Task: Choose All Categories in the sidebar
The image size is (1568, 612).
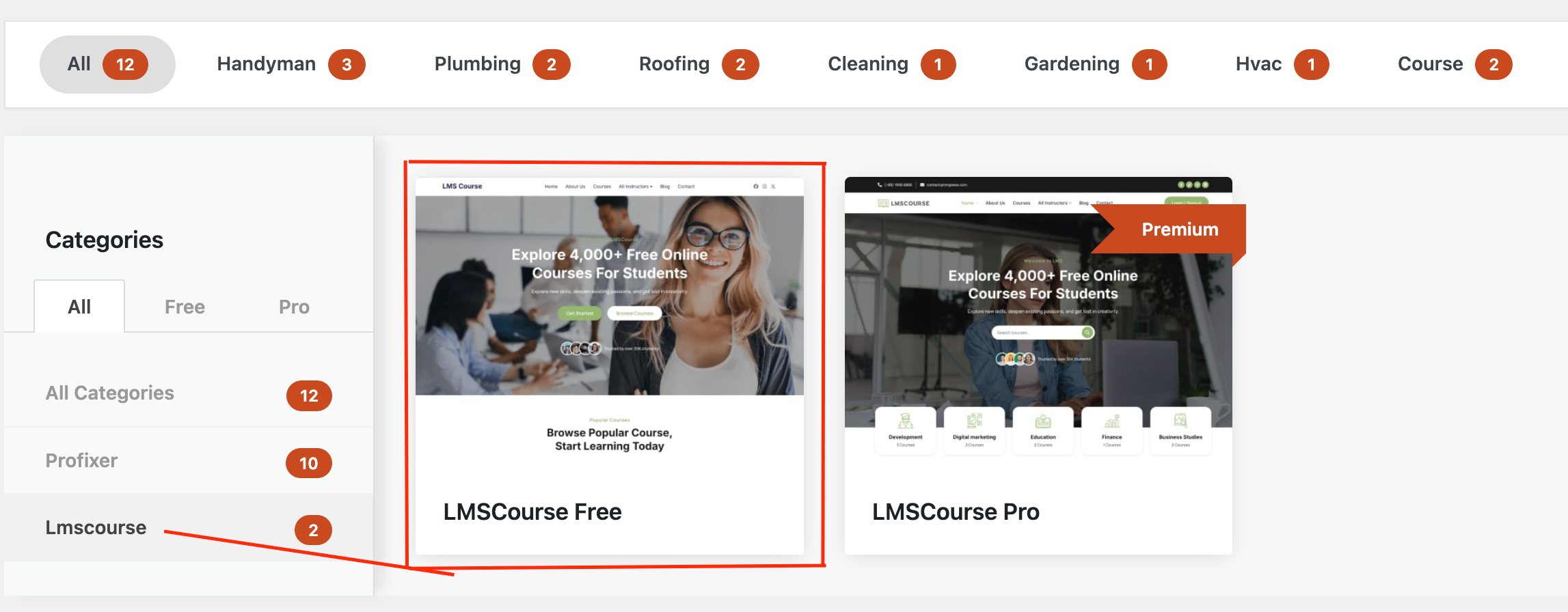Action: tap(189, 394)
